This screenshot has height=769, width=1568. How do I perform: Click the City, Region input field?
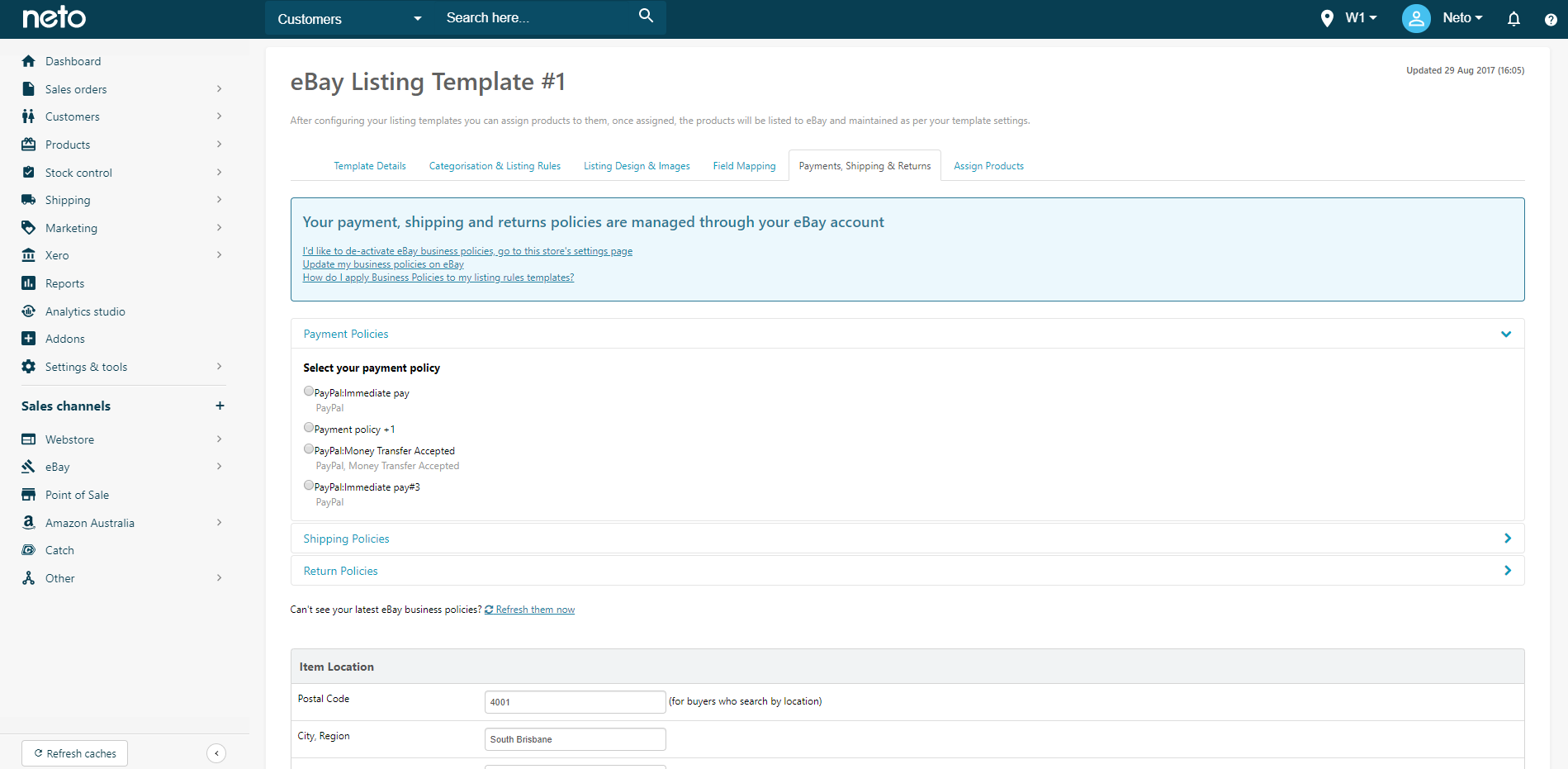(575, 739)
